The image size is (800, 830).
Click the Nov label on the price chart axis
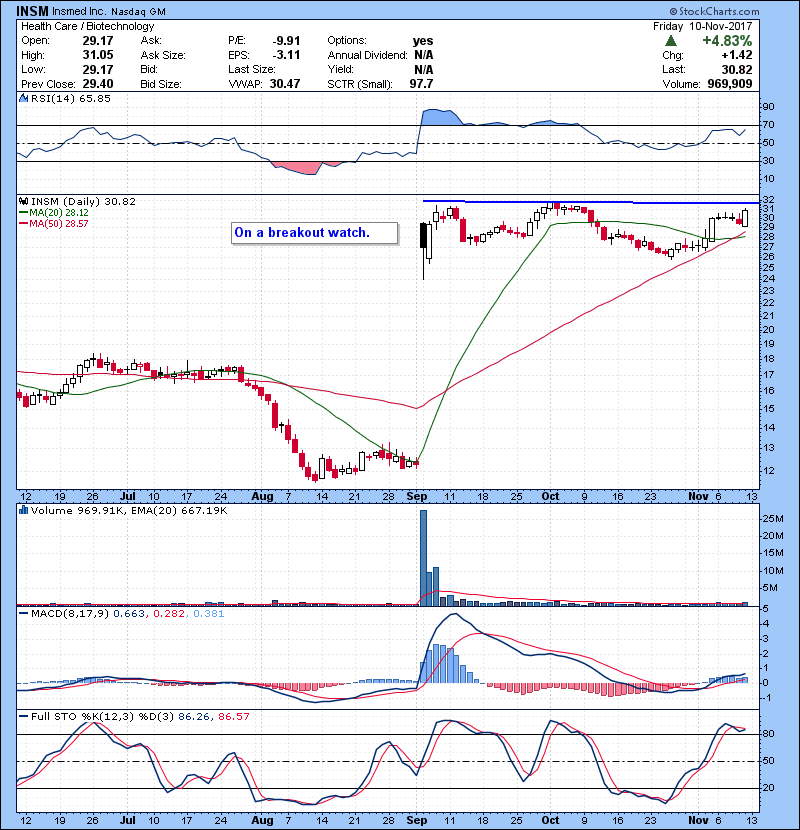coord(698,496)
